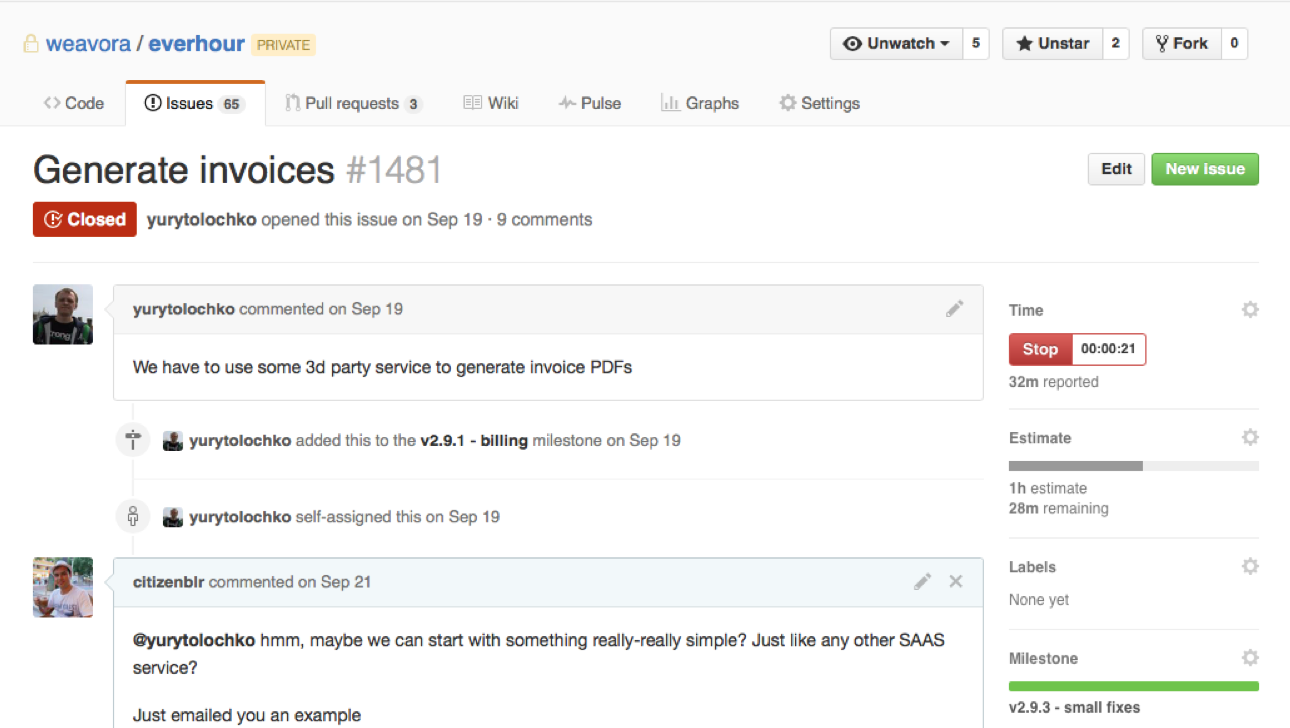
Task: Edit the first comment with pencil icon
Action: tap(955, 309)
